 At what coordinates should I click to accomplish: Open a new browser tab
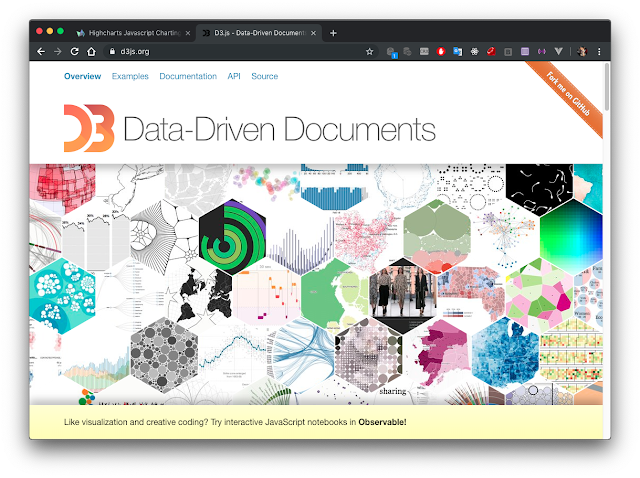333,33
